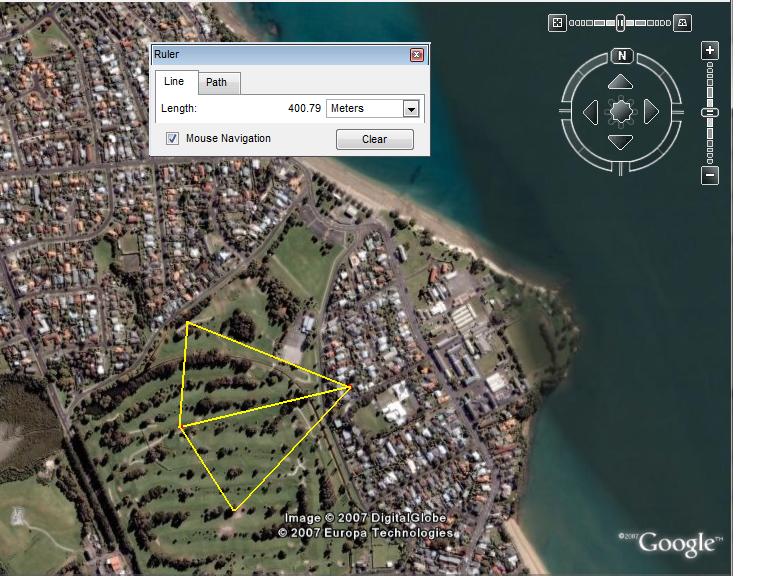Pan map right with compass arrow
The width and height of the screenshot is (760, 576).
(x=651, y=112)
